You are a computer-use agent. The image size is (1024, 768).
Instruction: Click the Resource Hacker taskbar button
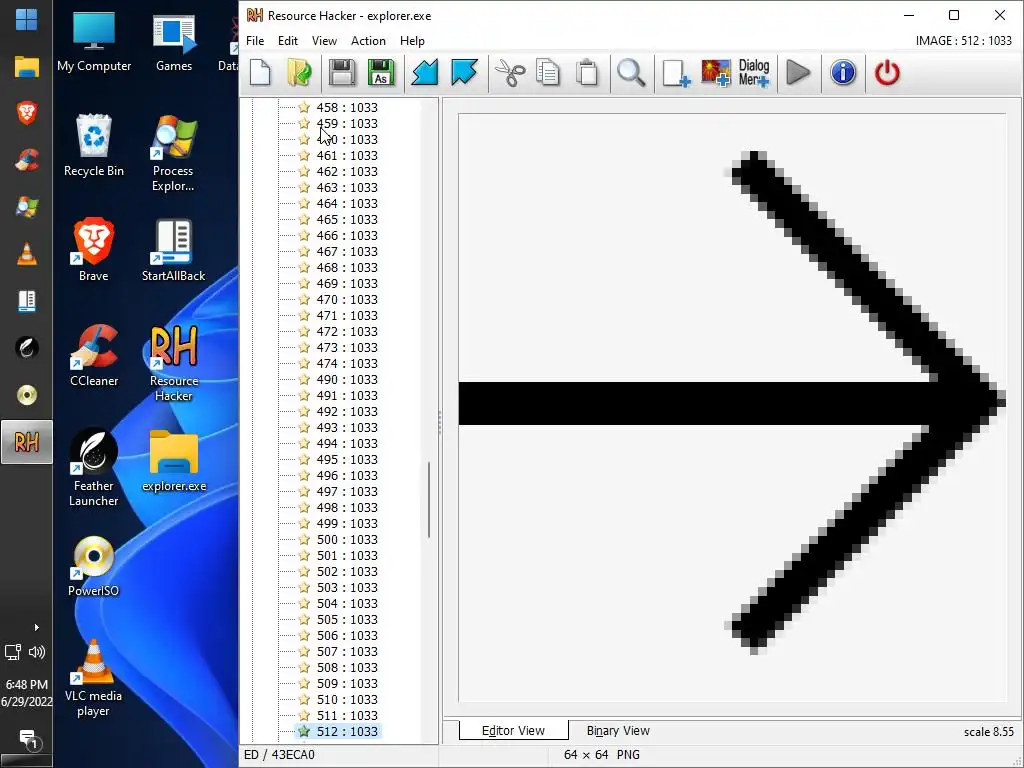27,442
